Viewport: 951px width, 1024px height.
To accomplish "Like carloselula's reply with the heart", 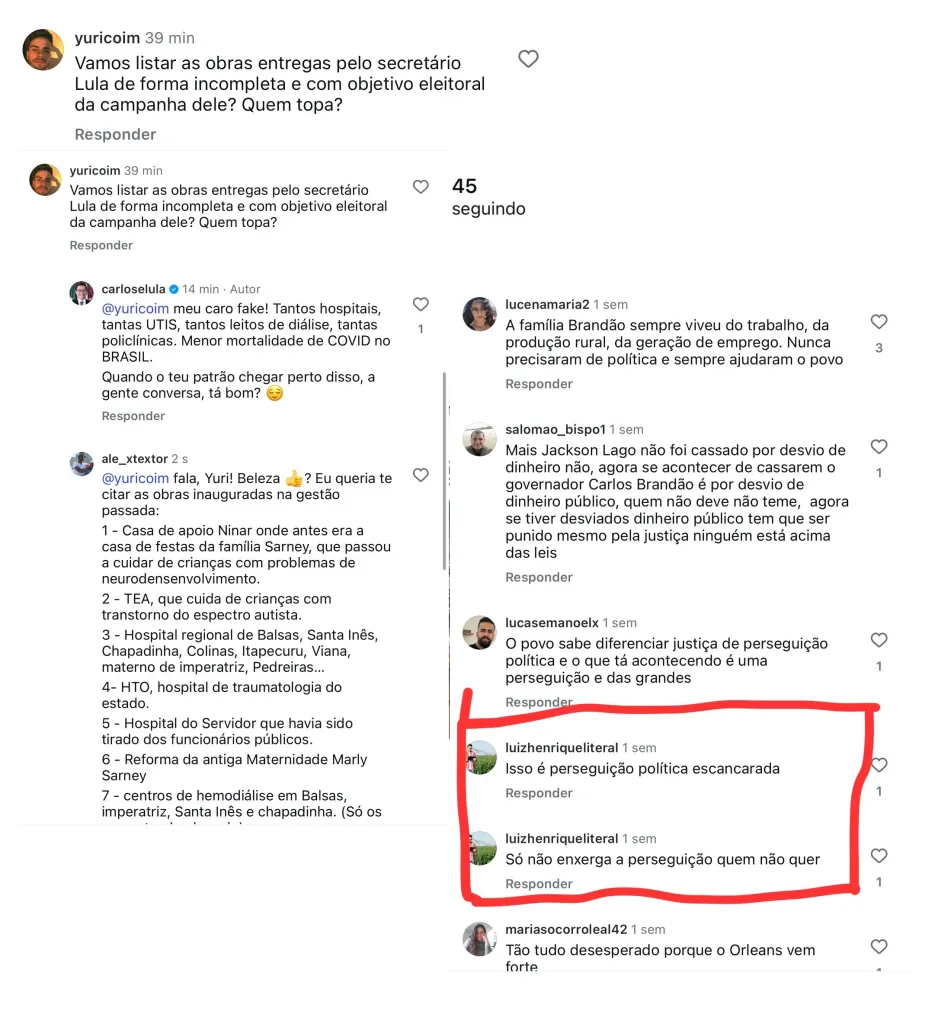I will click(421, 304).
